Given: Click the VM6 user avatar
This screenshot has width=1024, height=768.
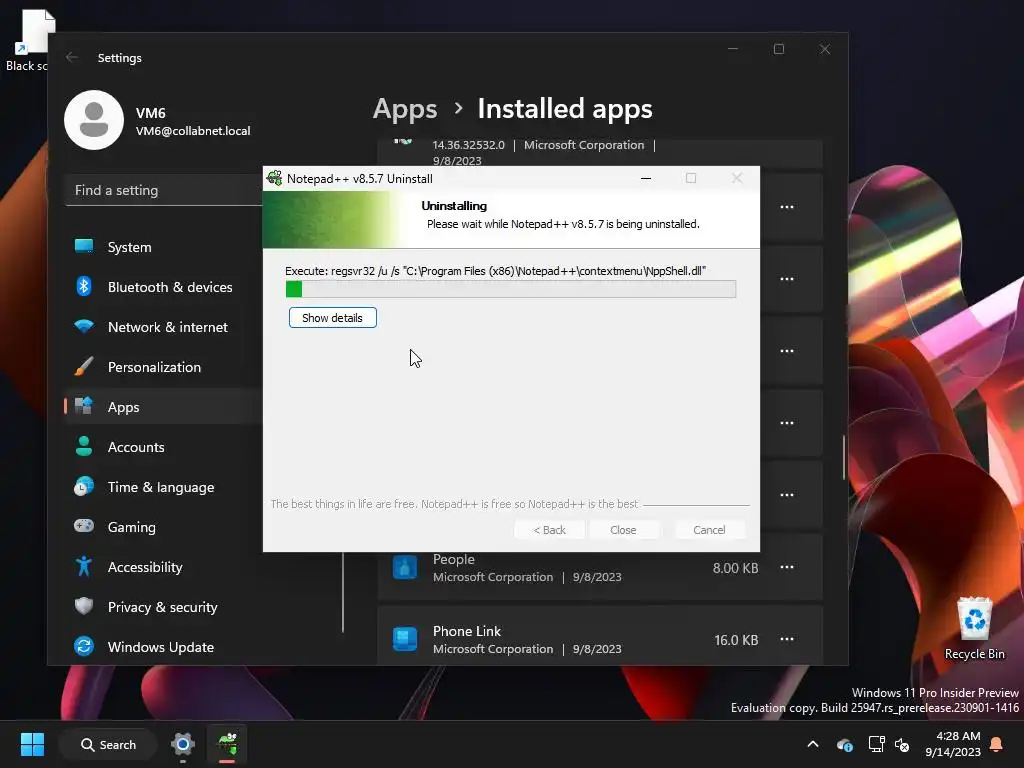Looking at the screenshot, I should click(x=94, y=120).
